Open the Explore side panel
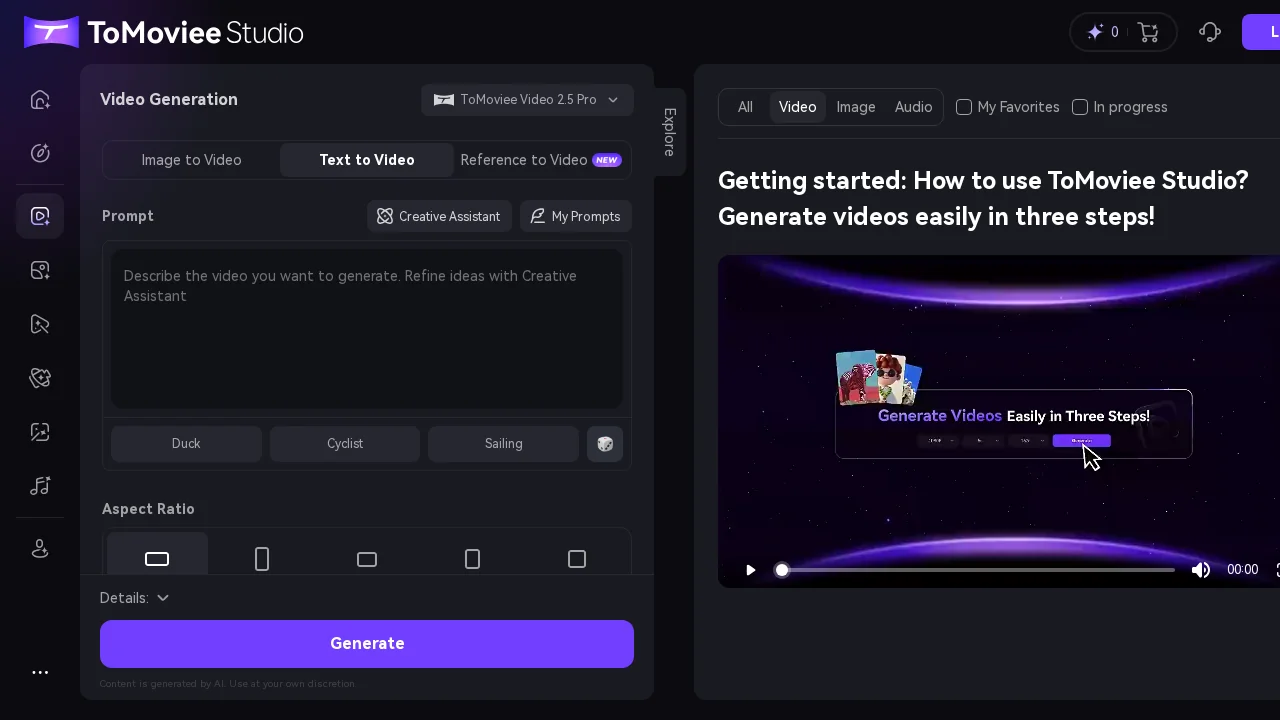This screenshot has width=1280, height=720. 667,131
